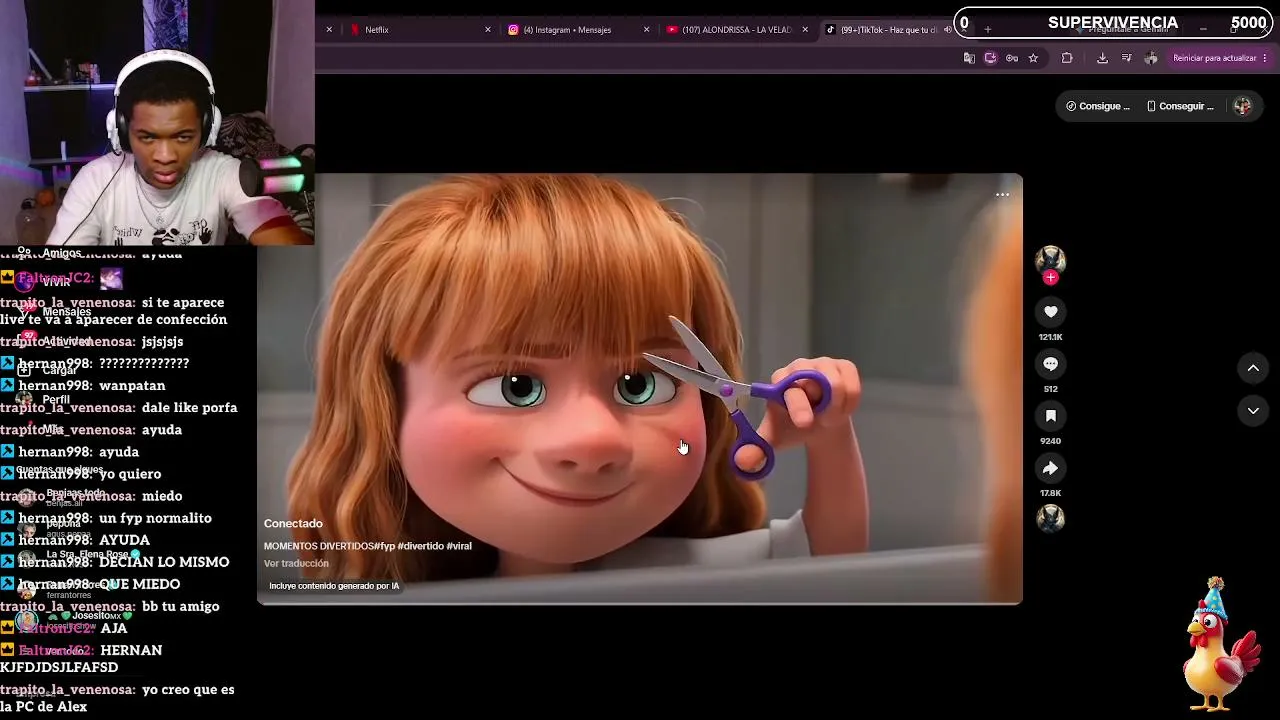Open the video's three-dot more options
This screenshot has height=720, width=1280.
coord(1002,195)
